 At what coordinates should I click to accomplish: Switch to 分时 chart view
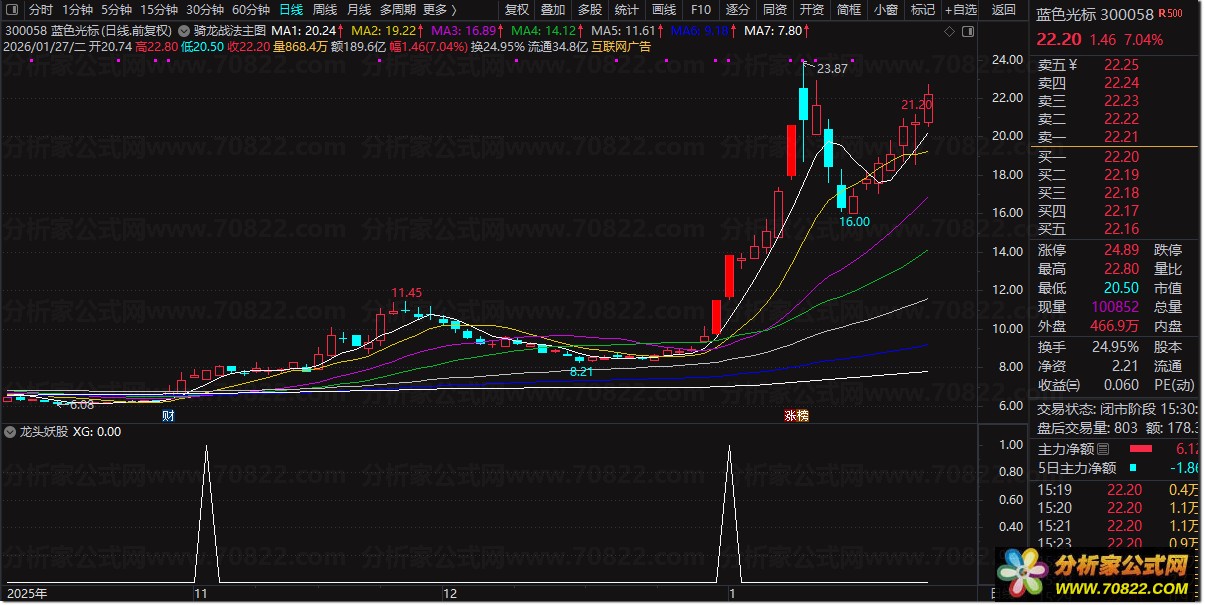pos(41,9)
